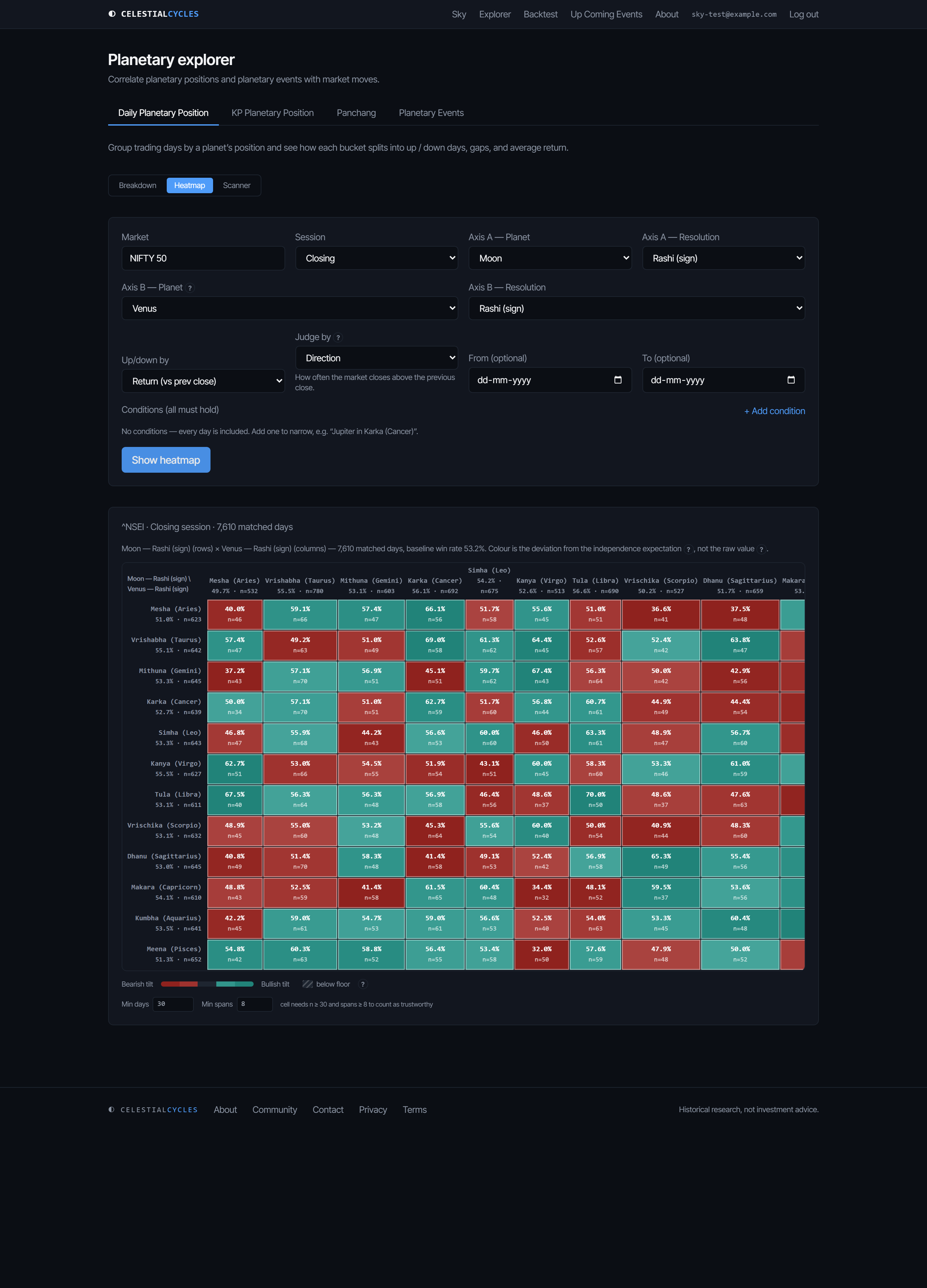Open the Axis B Resolution dropdown
This screenshot has width=927, height=1288.
click(x=637, y=308)
